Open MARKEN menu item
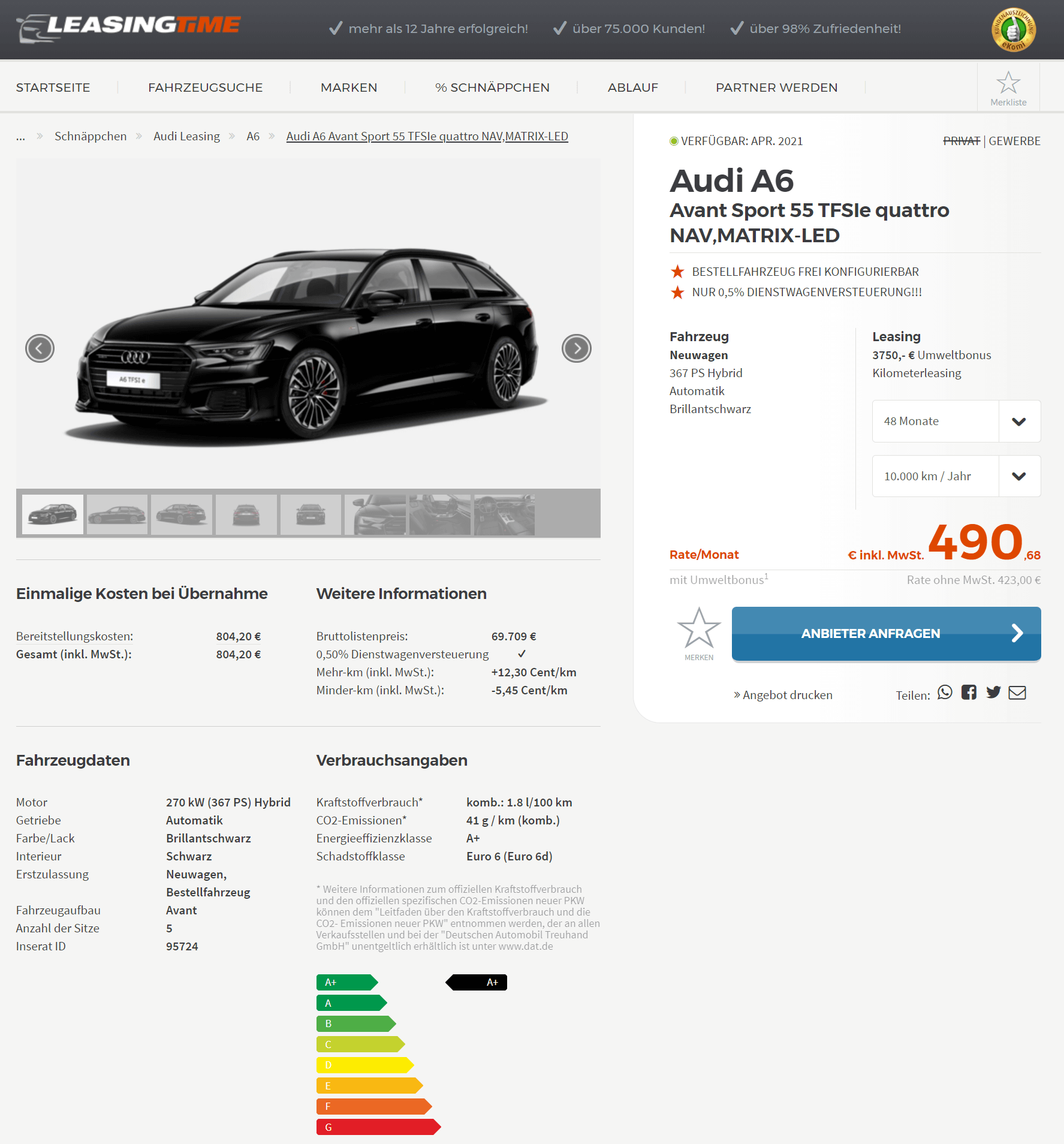Screen dimensions: 1064x1144 click(x=349, y=88)
